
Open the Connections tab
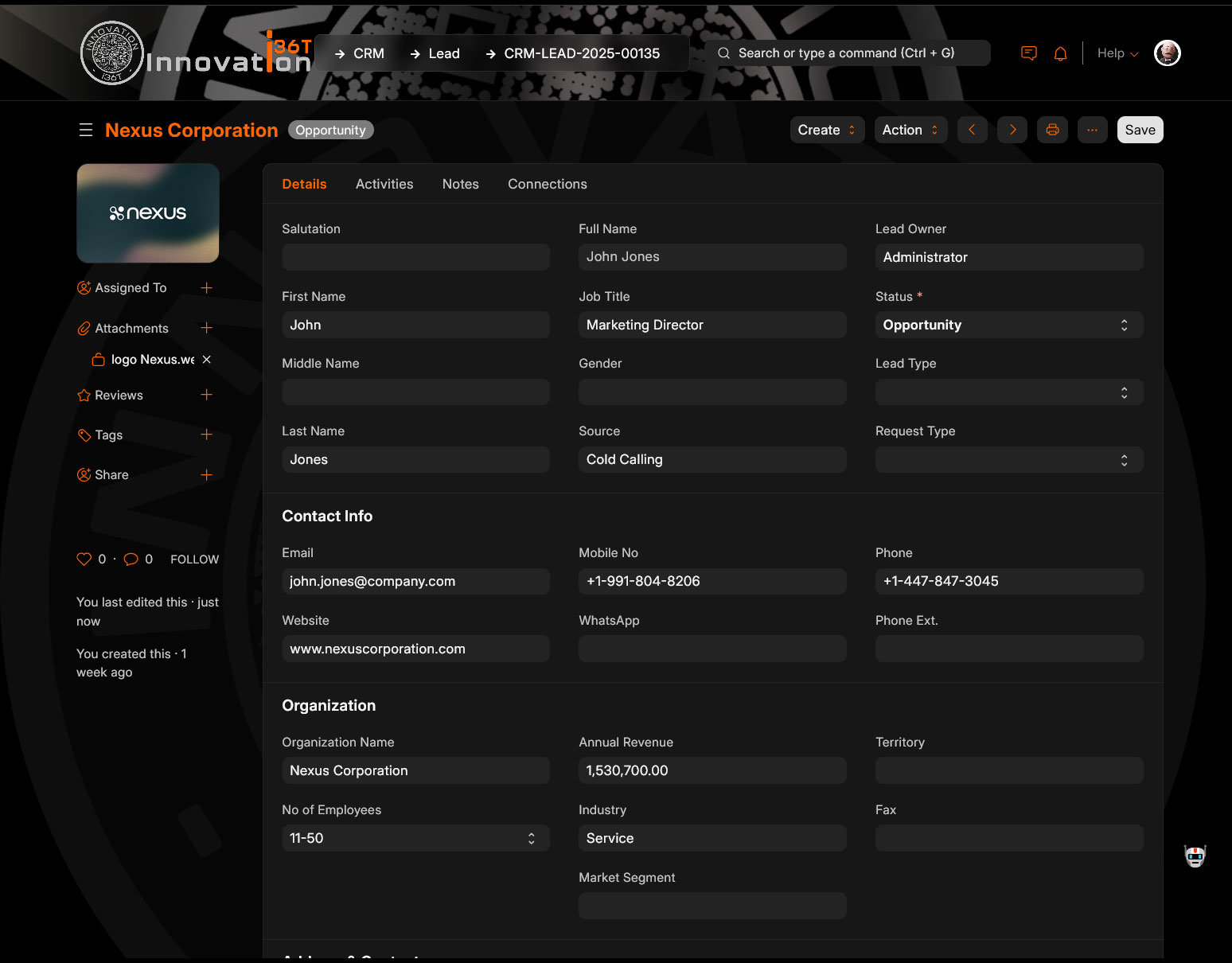547,184
